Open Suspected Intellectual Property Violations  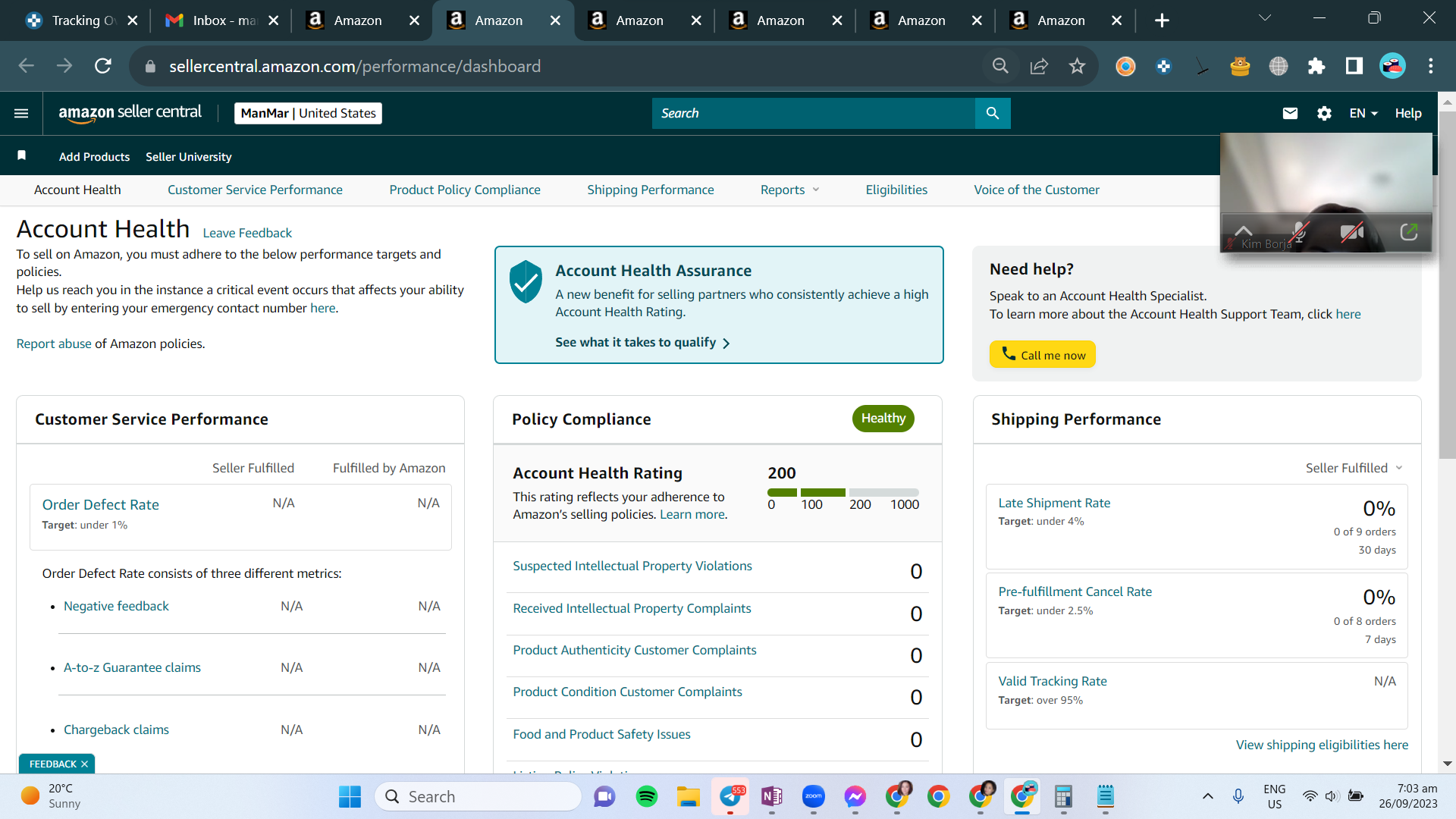(632, 566)
